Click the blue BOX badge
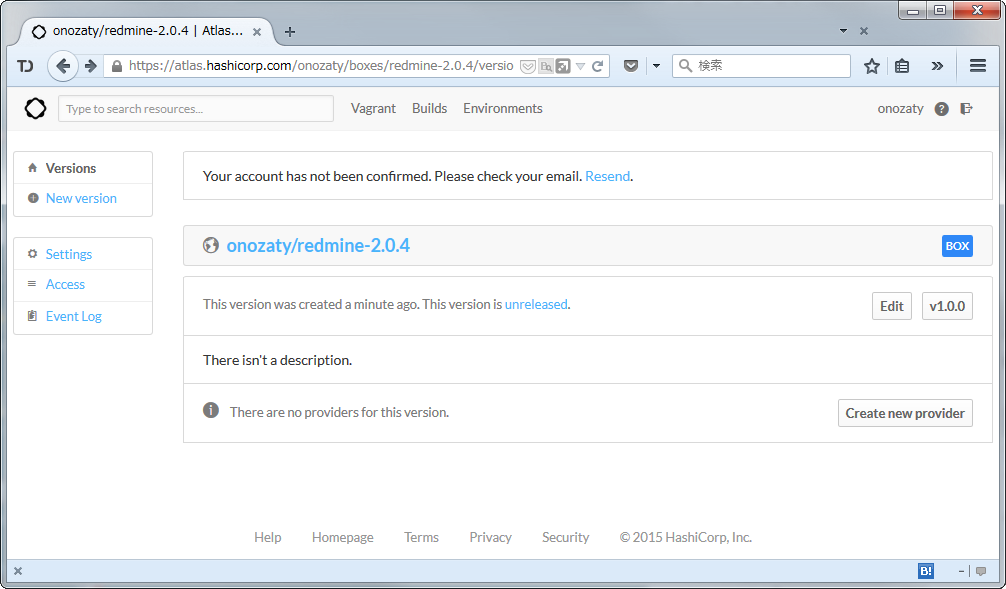The height and width of the screenshot is (589, 1006). [x=957, y=246]
